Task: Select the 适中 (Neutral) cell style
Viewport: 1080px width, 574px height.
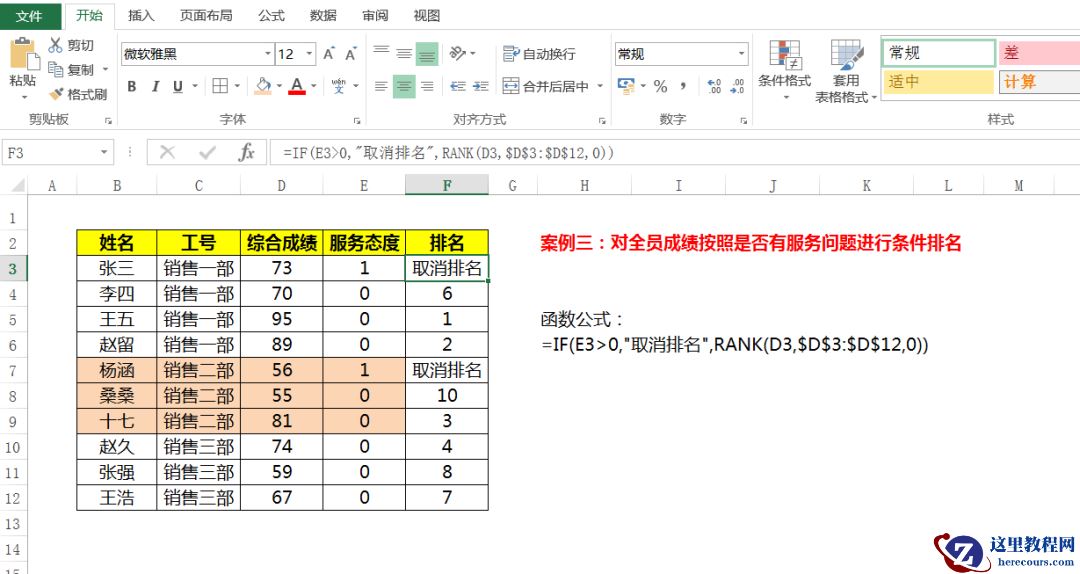Action: point(938,81)
